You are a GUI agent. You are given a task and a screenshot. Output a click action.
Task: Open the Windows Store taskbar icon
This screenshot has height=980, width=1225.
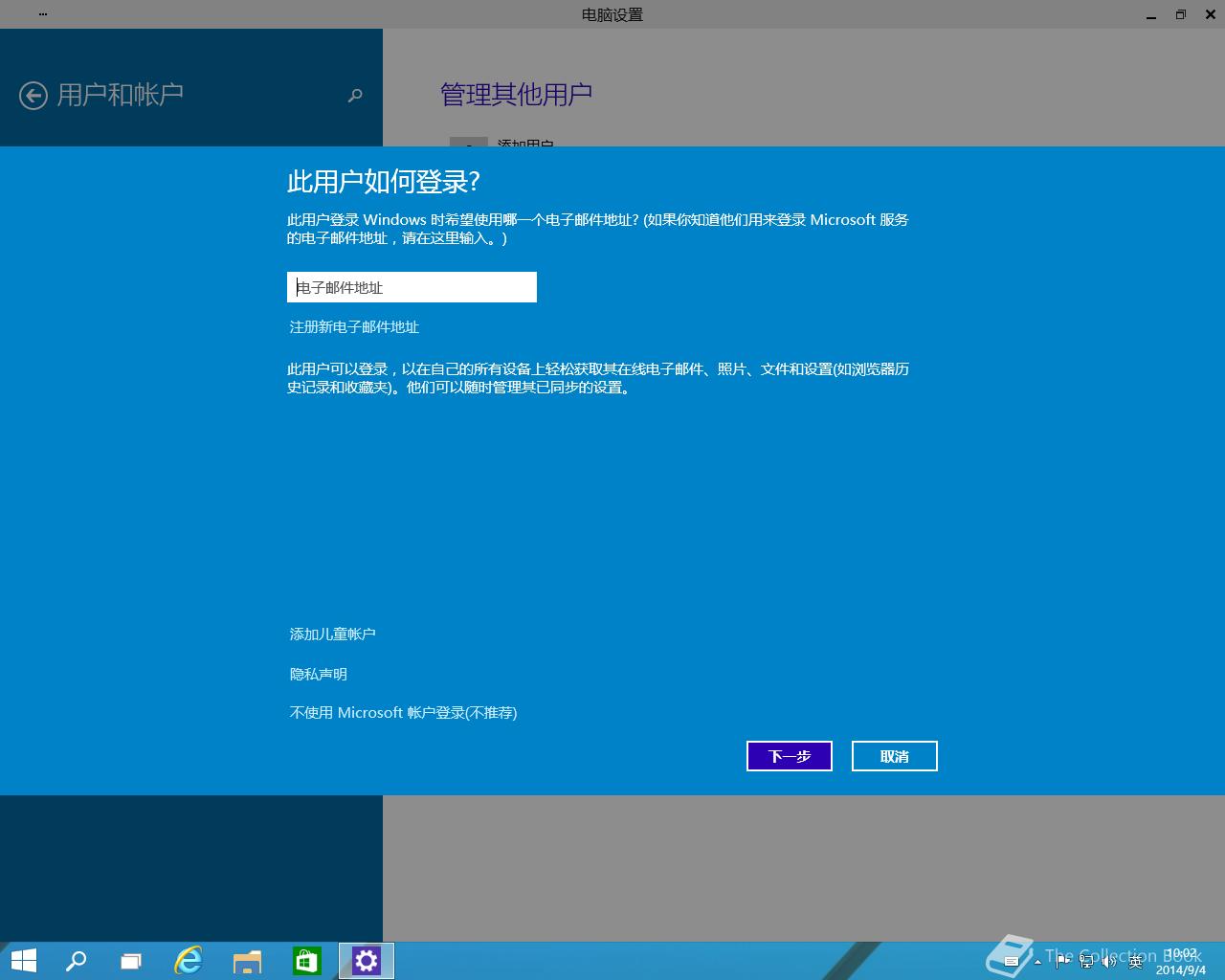(x=306, y=961)
